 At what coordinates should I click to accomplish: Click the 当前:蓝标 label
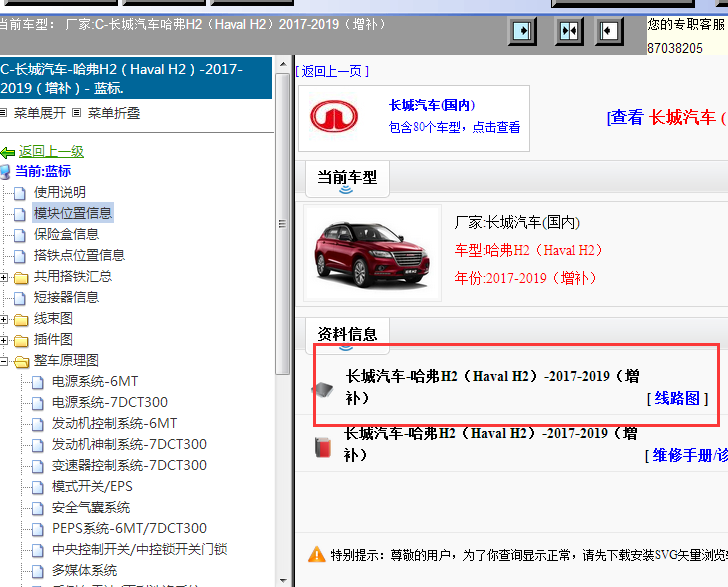tap(43, 171)
